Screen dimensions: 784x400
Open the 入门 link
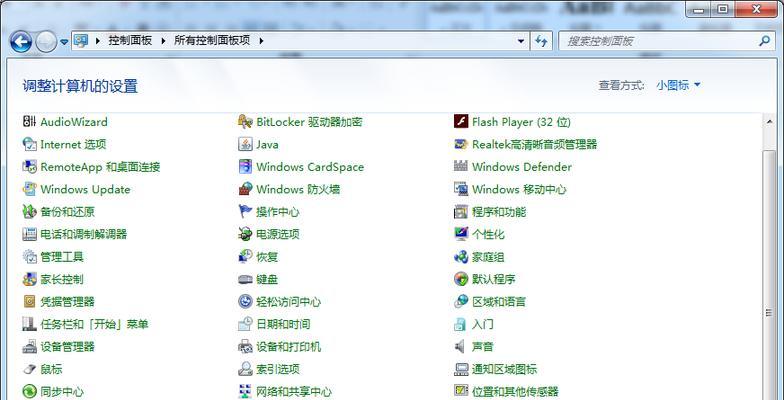pyautogui.click(x=482, y=324)
